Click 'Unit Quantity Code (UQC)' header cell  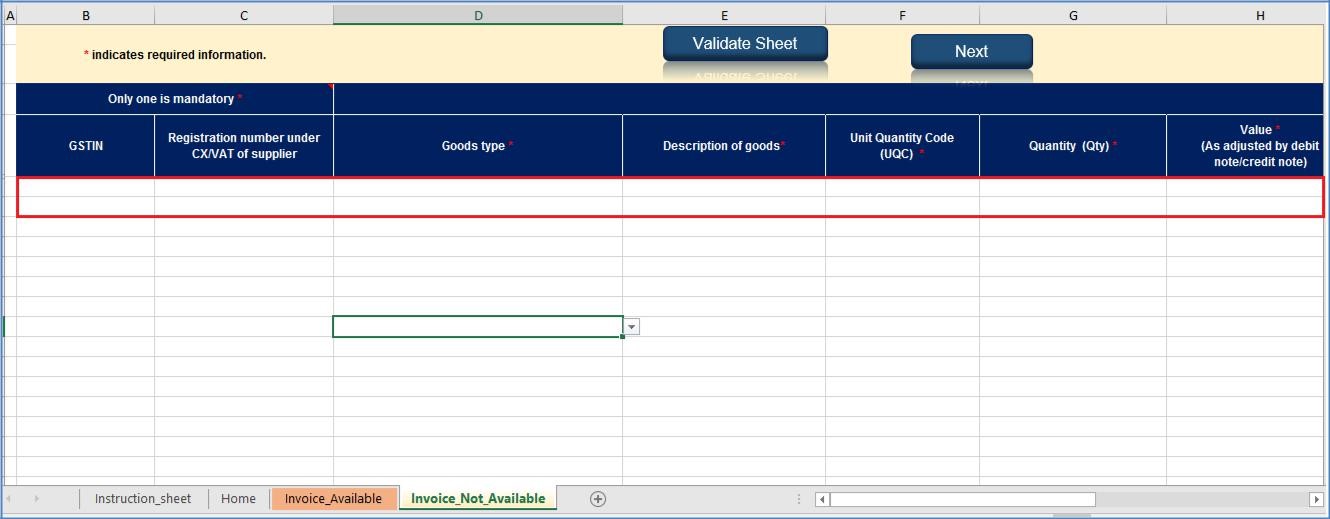[x=902, y=146]
